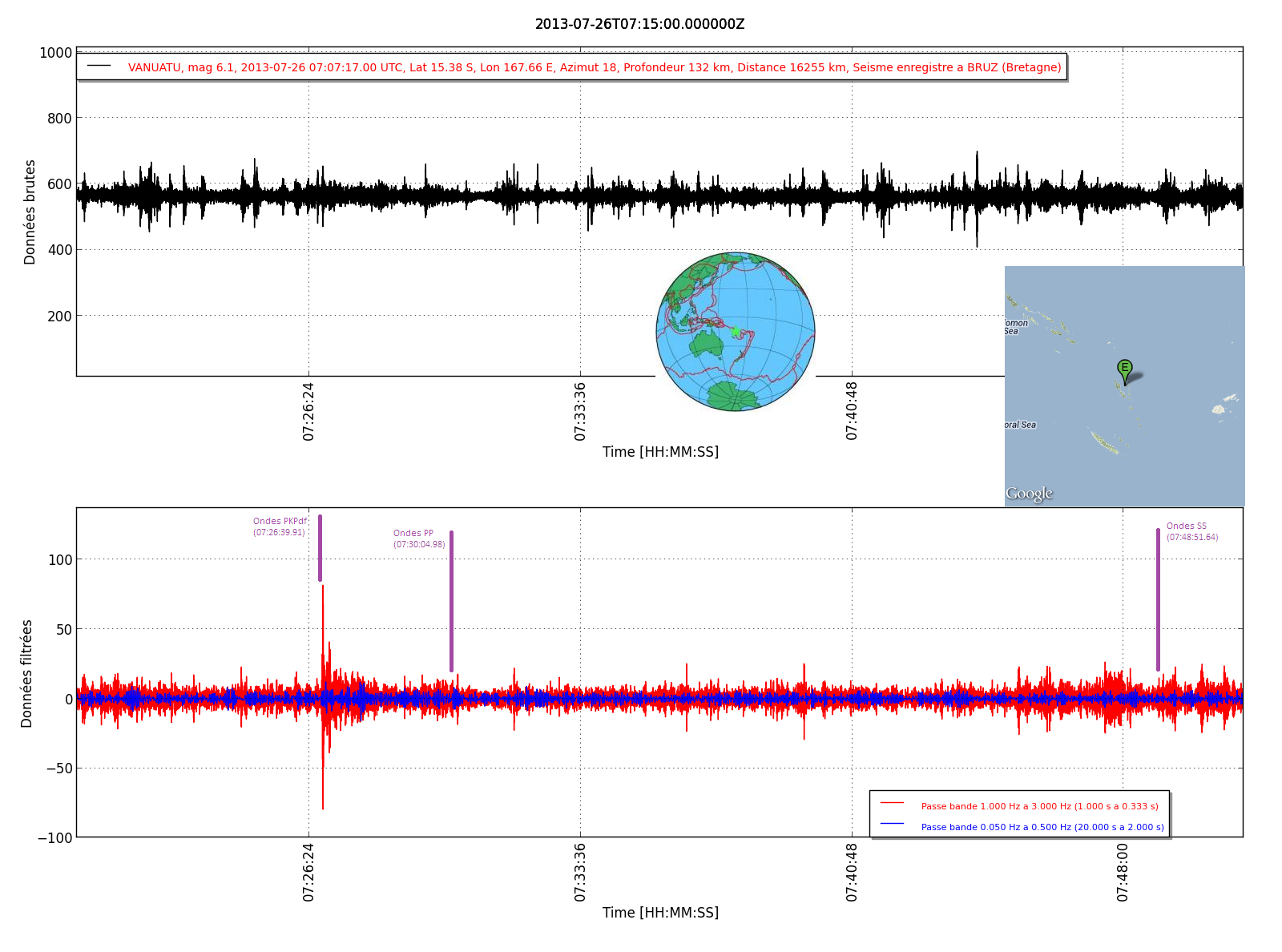Image resolution: width=1282 pixels, height=952 pixels.
Task: Click the bottom chart's 'Time [HH:MM:SS]' axis label
Action: point(660,913)
